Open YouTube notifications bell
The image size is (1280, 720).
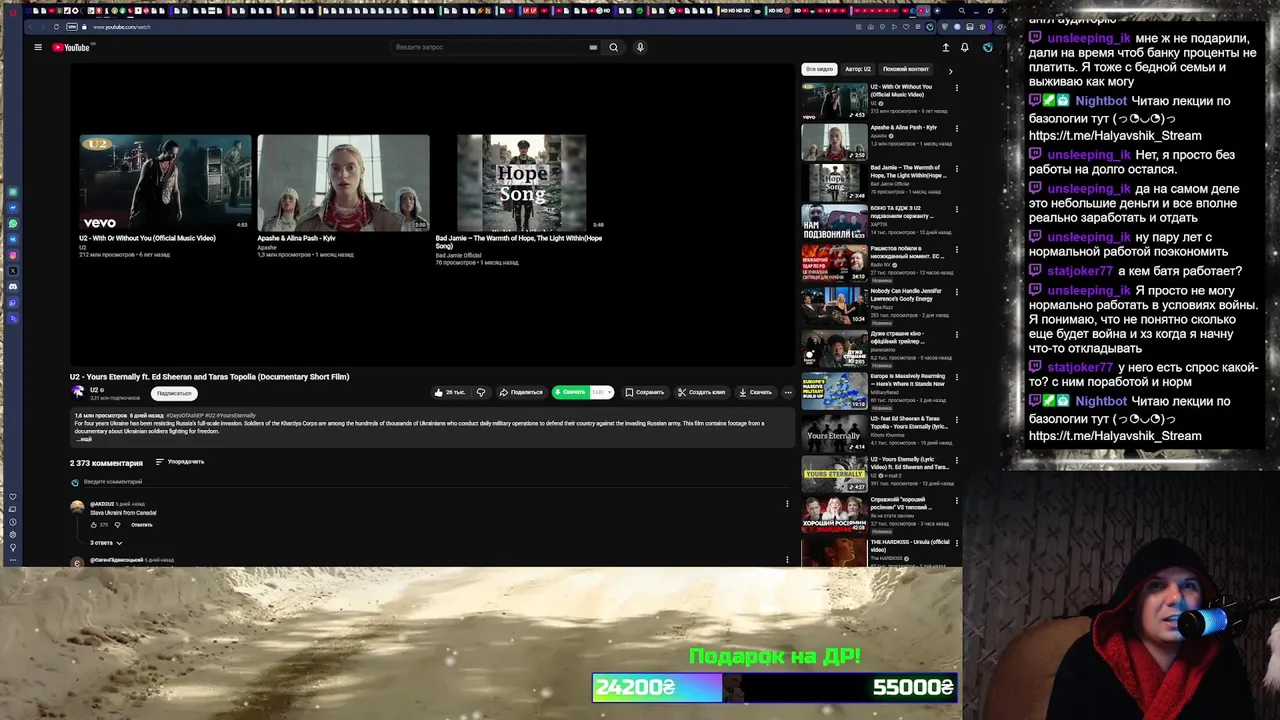click(965, 47)
